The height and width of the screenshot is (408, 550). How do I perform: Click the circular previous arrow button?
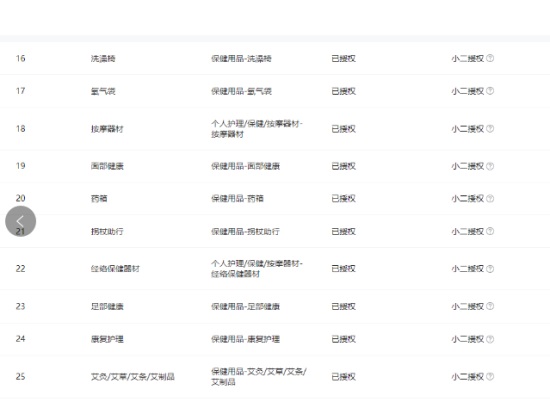(x=20, y=221)
